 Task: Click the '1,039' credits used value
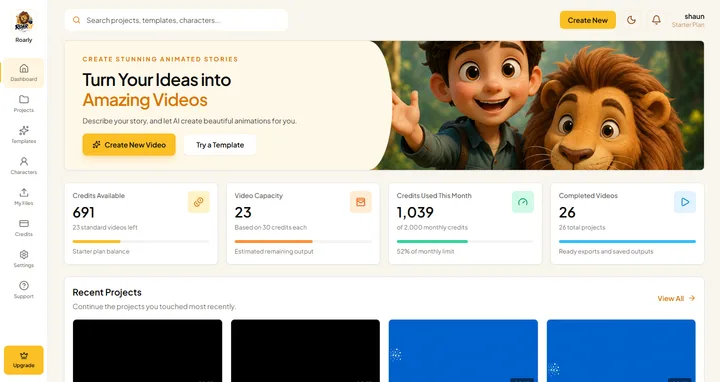(415, 213)
